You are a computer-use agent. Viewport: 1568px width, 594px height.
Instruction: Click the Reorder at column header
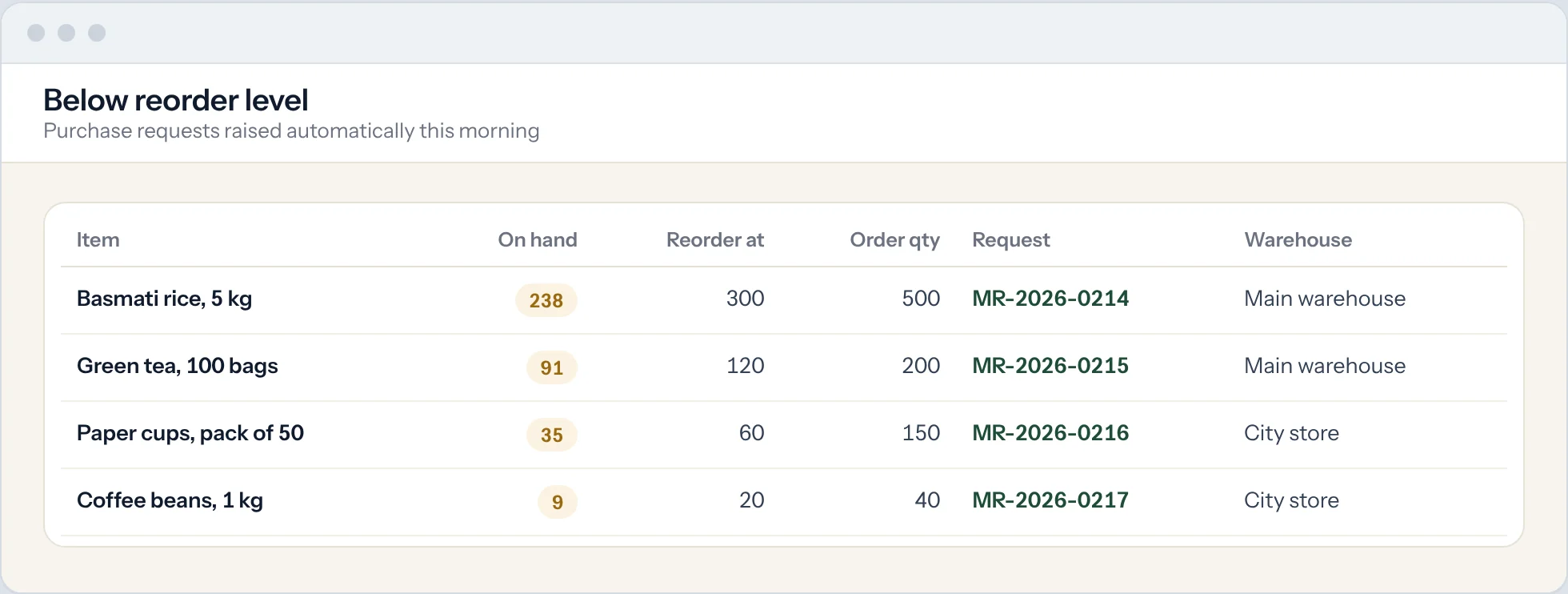point(715,240)
